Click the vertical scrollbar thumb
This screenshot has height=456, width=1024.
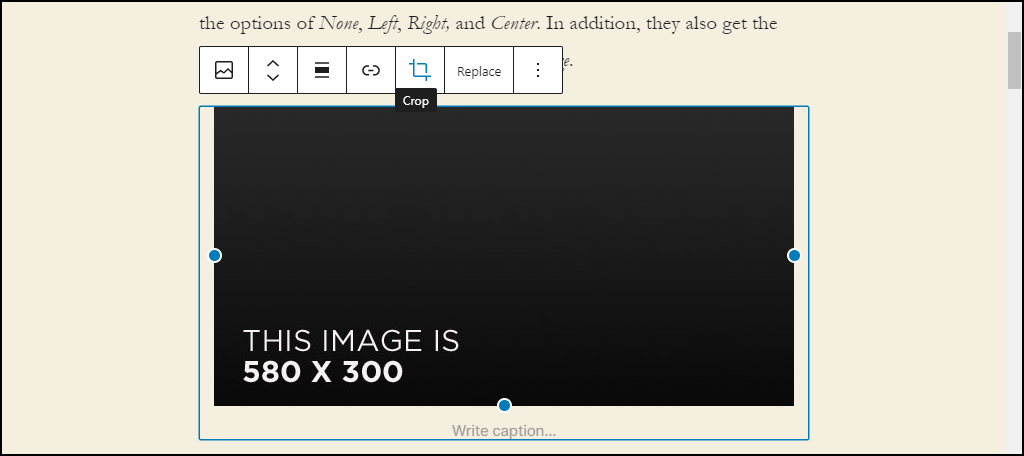click(x=1014, y=59)
